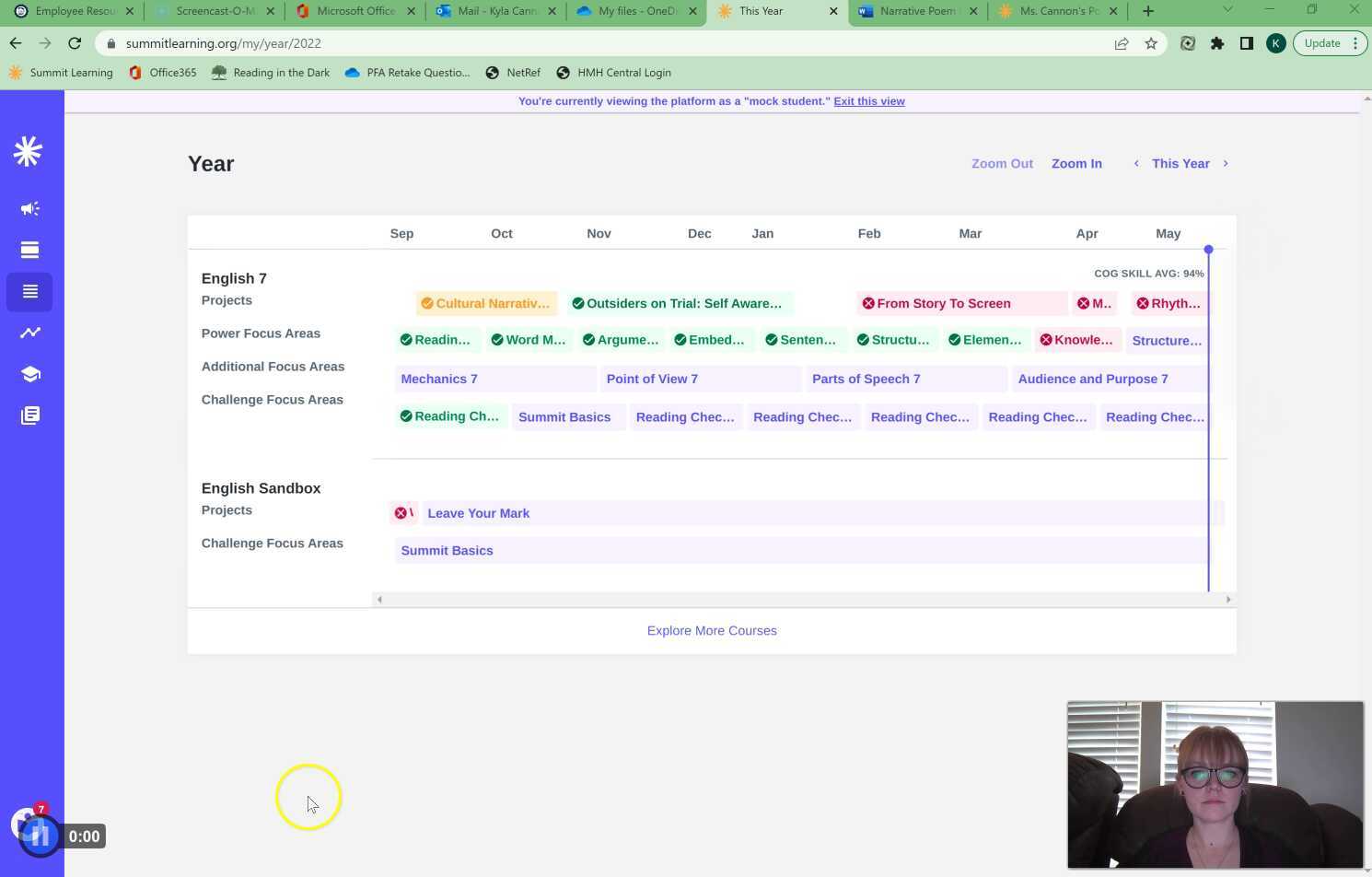Click the Summit Learning asterisk logo in sidebar
Viewport: 1372px width, 877px height.
coord(29,151)
